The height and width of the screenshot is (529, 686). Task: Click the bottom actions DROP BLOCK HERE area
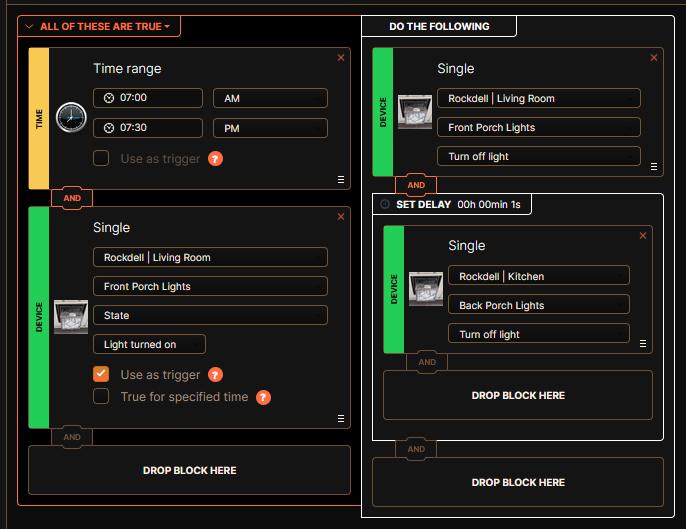pos(518,482)
